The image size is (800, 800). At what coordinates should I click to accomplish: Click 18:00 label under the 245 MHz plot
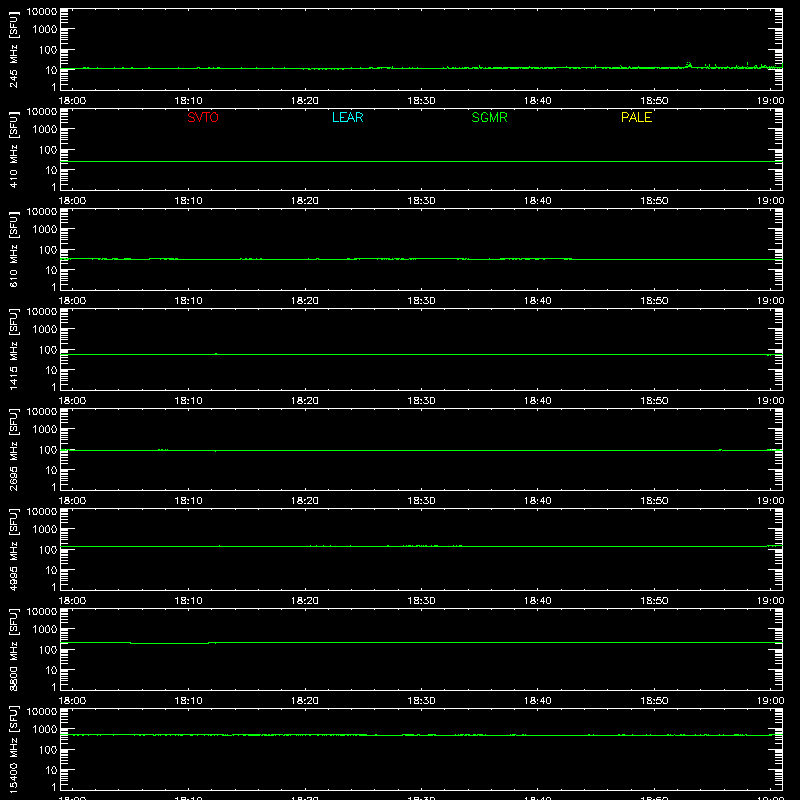72,101
